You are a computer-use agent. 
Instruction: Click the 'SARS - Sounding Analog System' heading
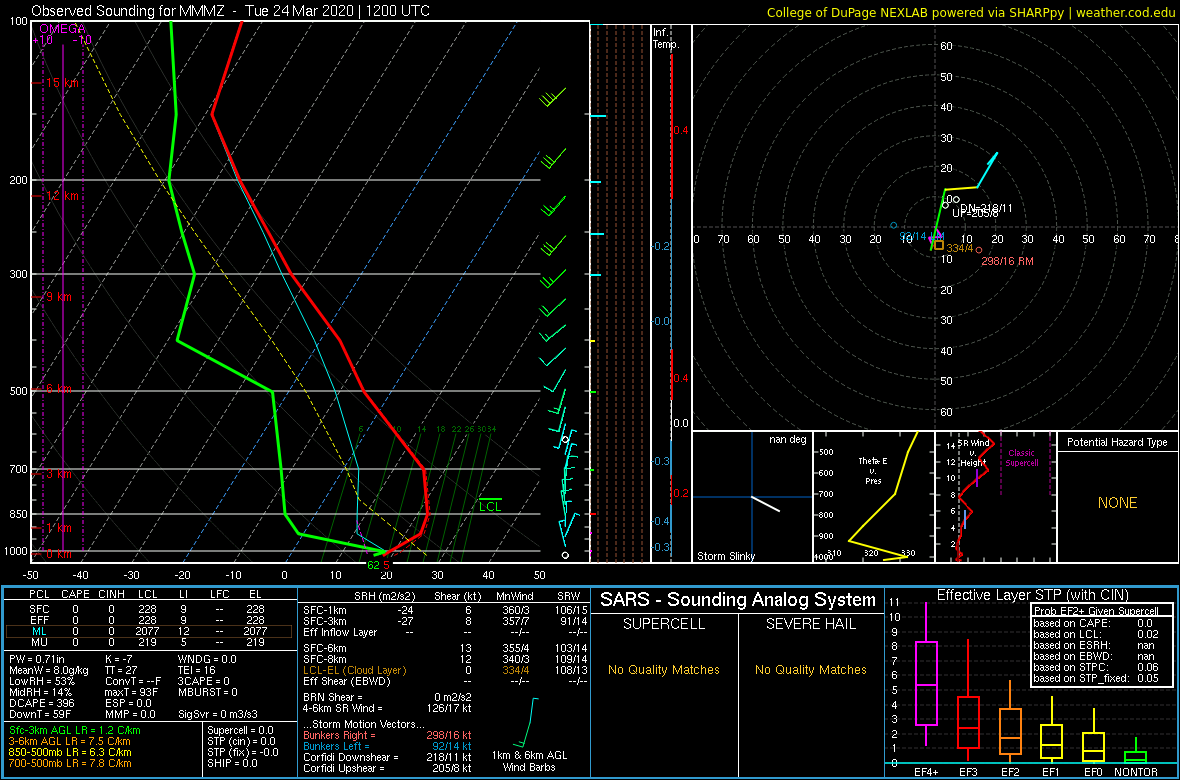(738, 600)
